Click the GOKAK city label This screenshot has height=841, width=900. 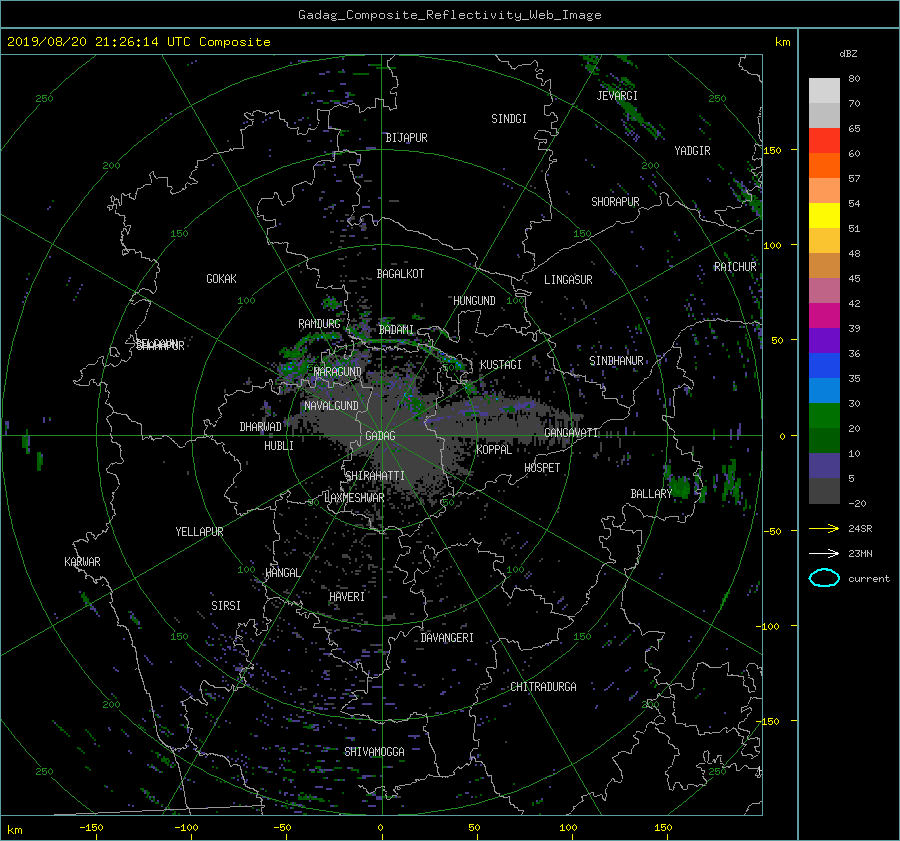click(x=222, y=279)
